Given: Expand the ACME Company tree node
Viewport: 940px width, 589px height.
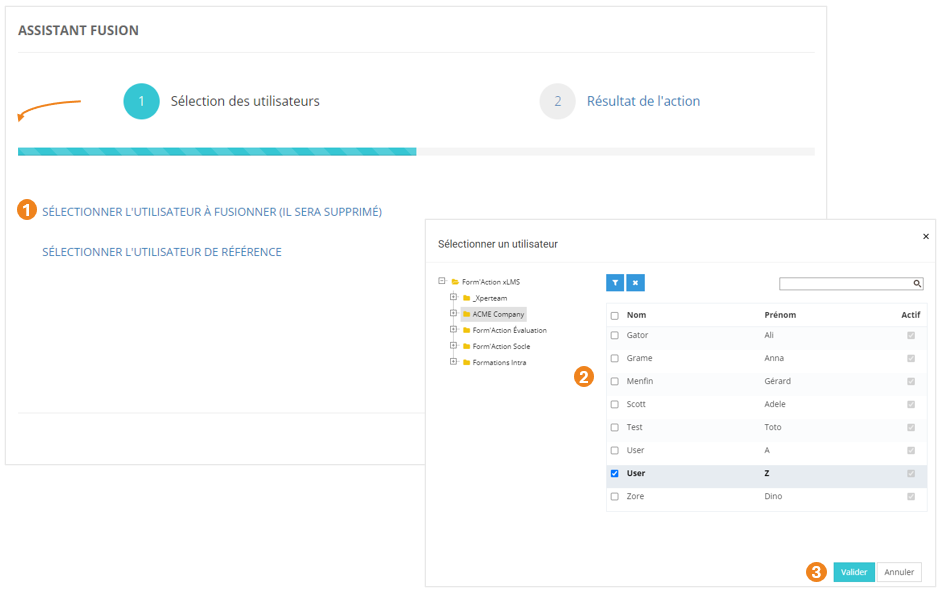Looking at the screenshot, I should coord(453,313).
